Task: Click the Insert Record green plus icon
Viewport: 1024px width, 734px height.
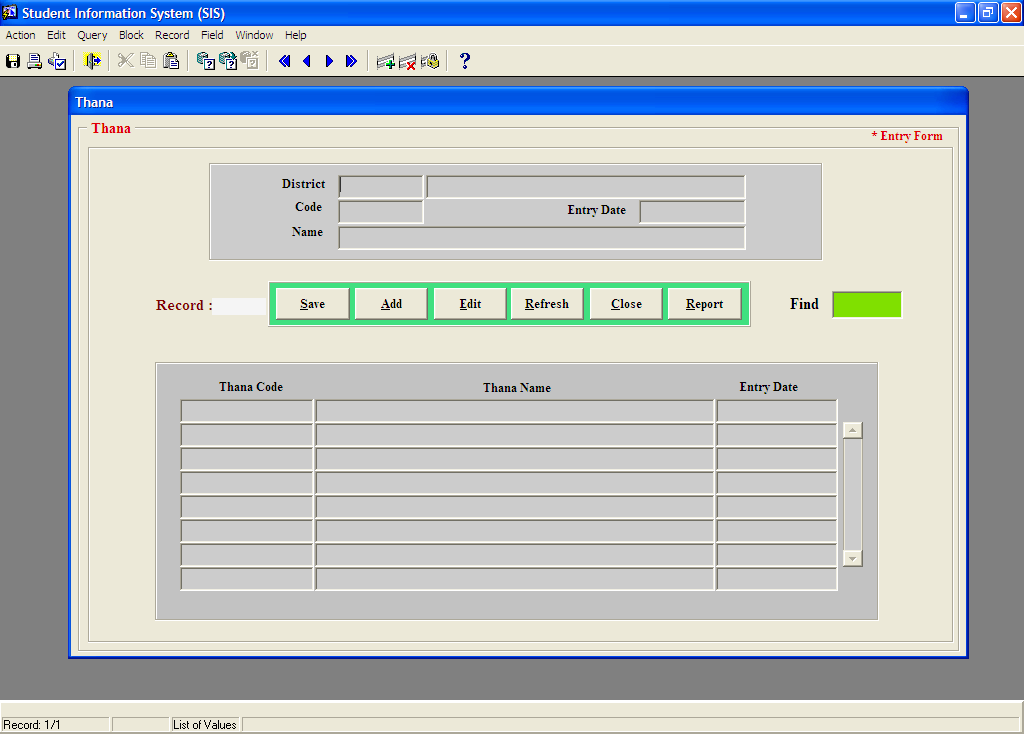Action: [385, 61]
